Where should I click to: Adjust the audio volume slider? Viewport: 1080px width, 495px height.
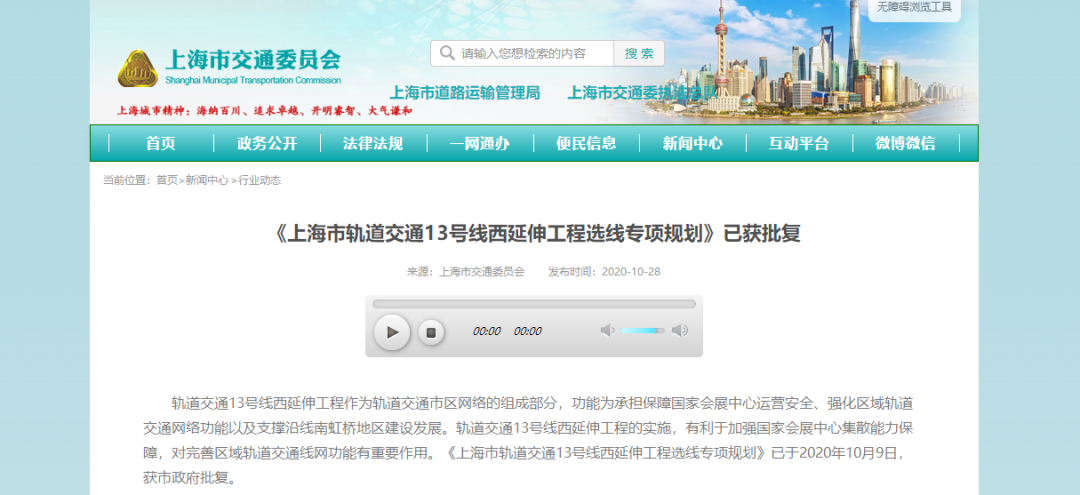643,330
